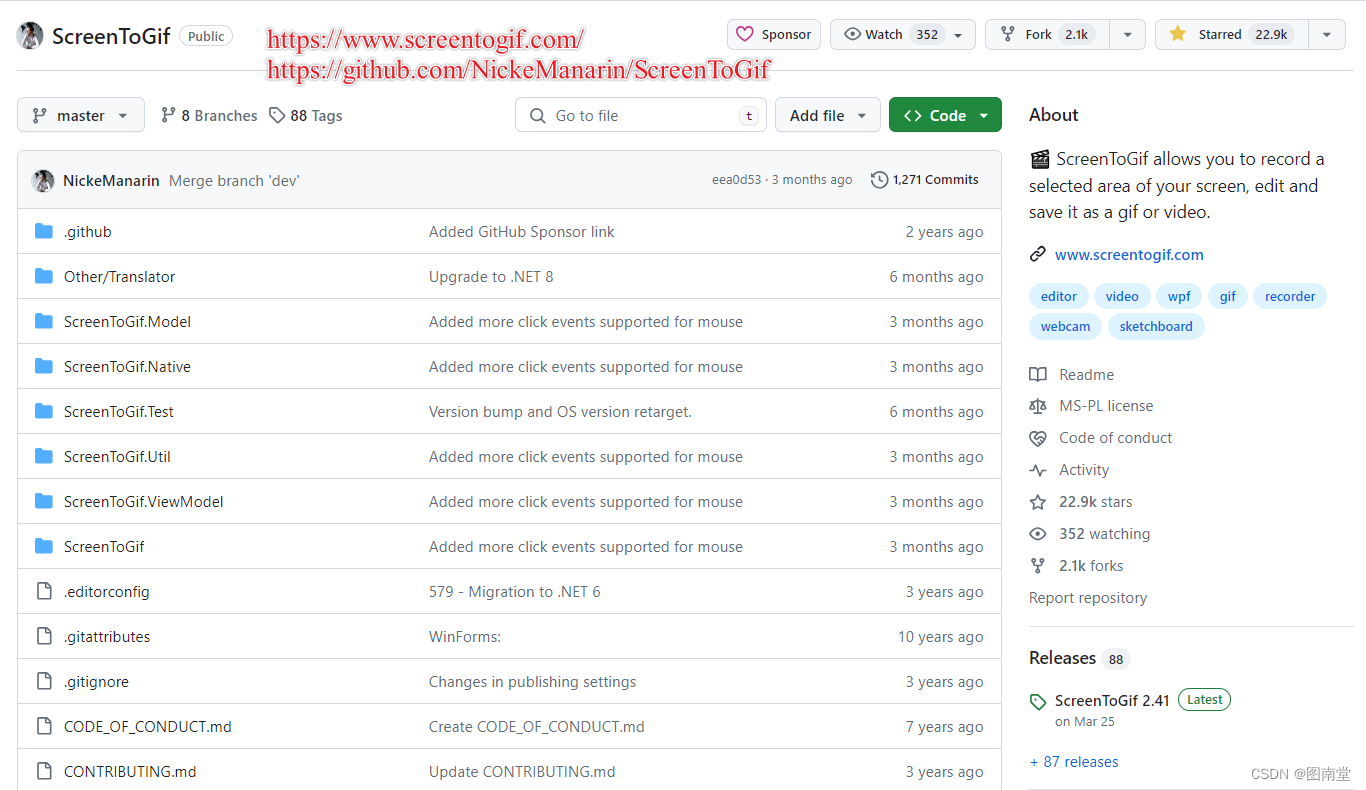Screen dimensions: 1366x790
Task: Click the link chain icon beside website
Action: click(1038, 254)
